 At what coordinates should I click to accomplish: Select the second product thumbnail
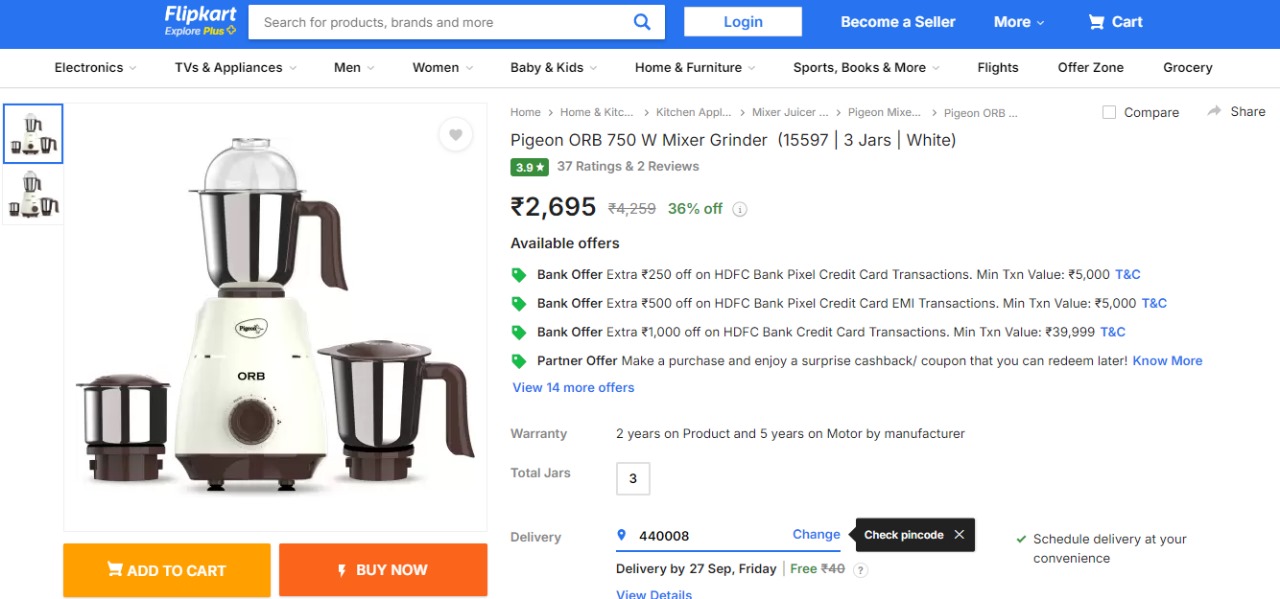pyautogui.click(x=33, y=195)
